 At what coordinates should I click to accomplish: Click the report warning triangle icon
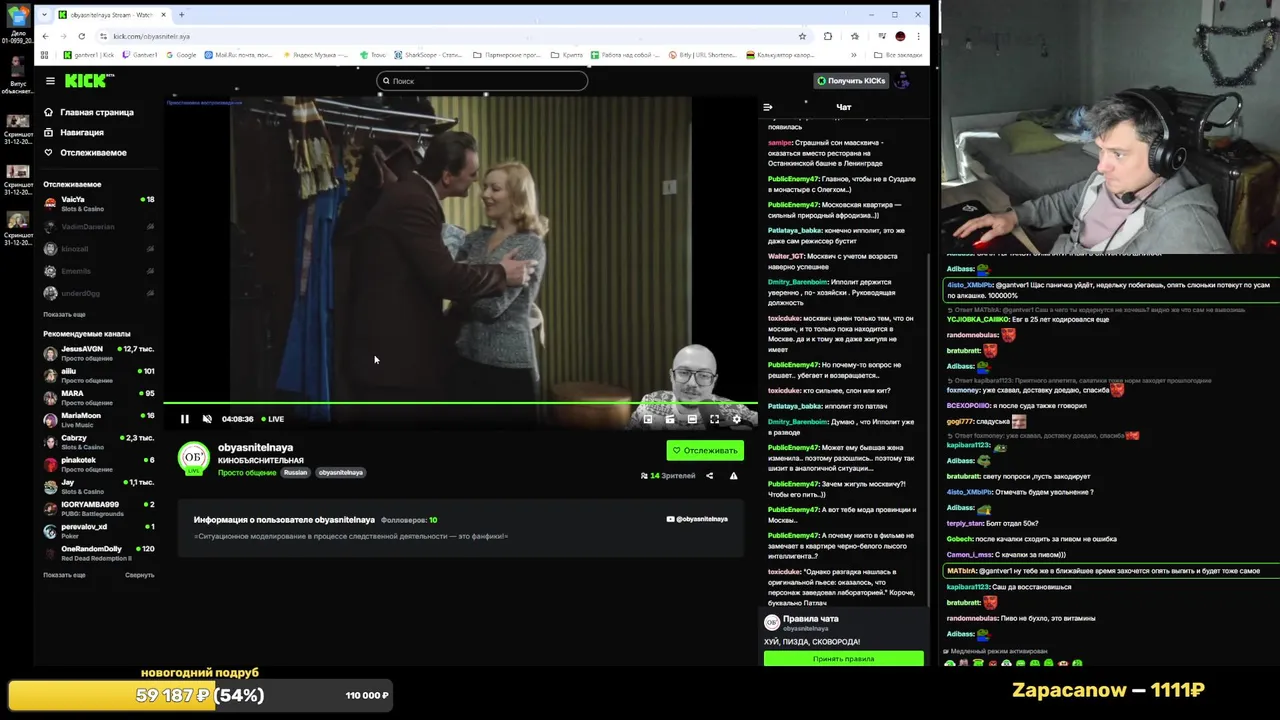(x=733, y=476)
